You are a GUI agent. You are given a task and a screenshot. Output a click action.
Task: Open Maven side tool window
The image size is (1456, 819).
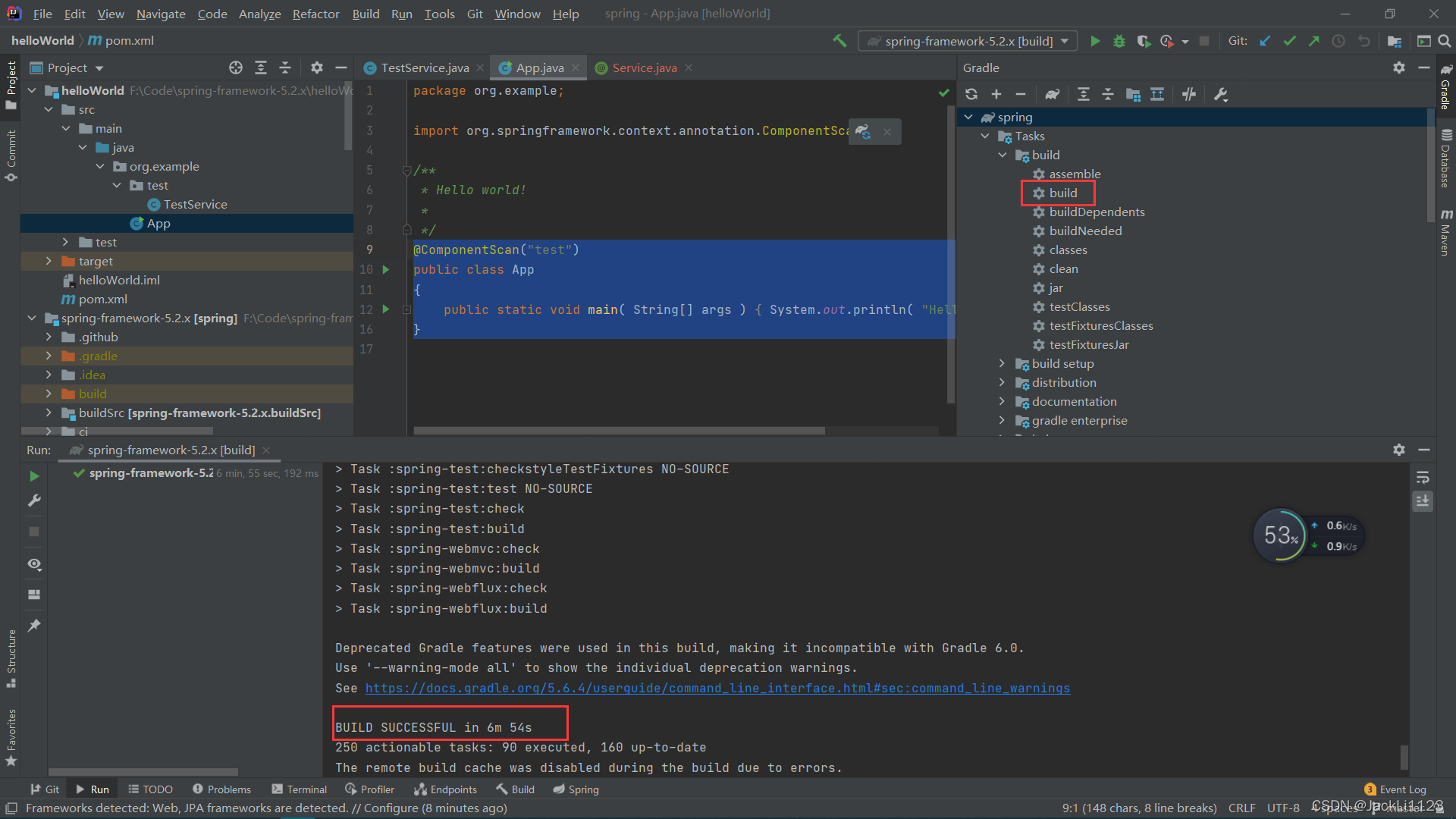click(x=1446, y=233)
